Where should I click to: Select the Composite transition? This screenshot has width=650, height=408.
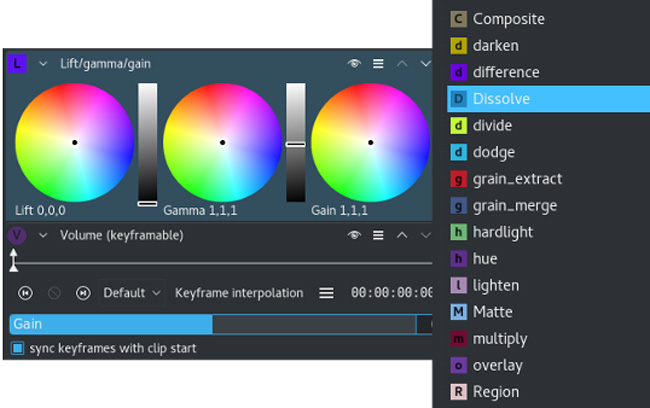548,19
